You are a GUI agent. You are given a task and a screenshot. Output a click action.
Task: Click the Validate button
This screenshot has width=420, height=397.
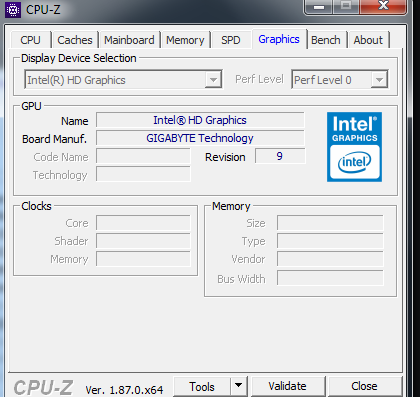pyautogui.click(x=288, y=386)
